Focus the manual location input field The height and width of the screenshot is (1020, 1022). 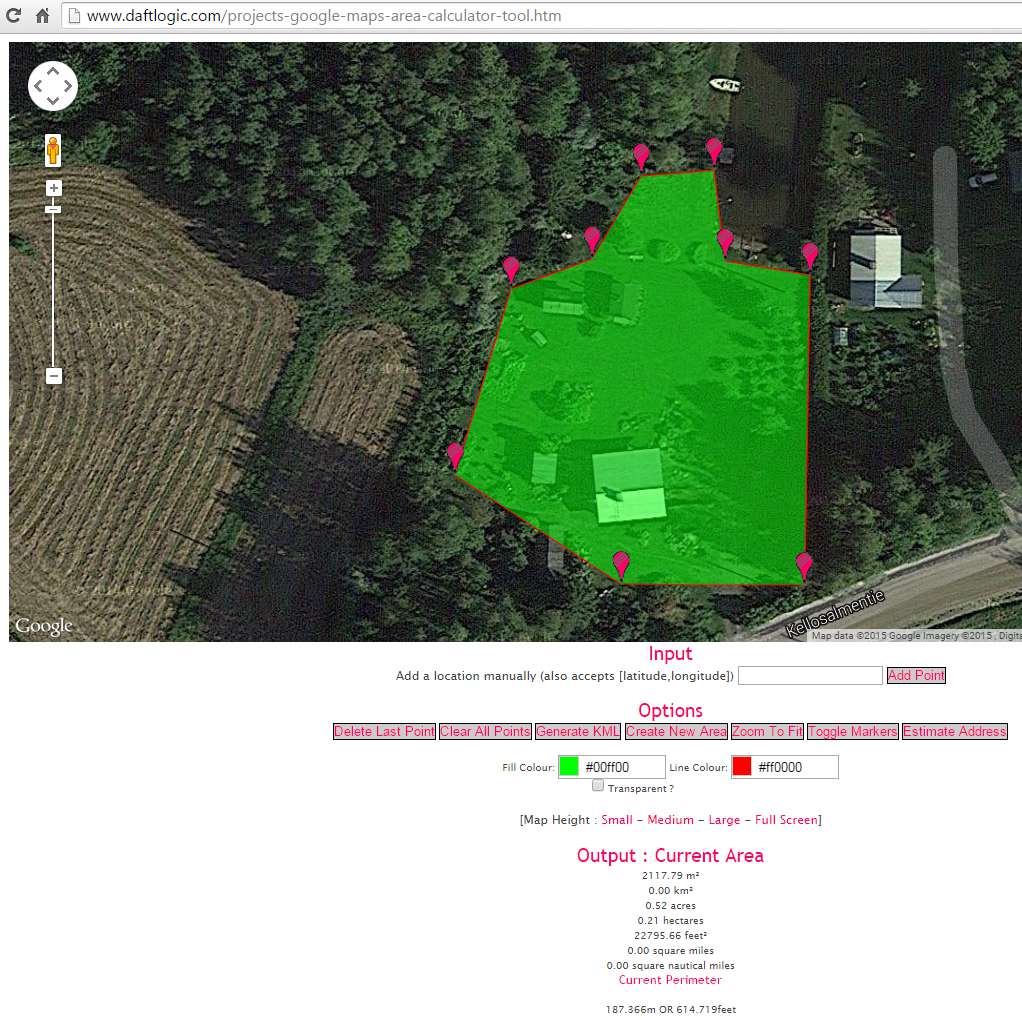810,675
